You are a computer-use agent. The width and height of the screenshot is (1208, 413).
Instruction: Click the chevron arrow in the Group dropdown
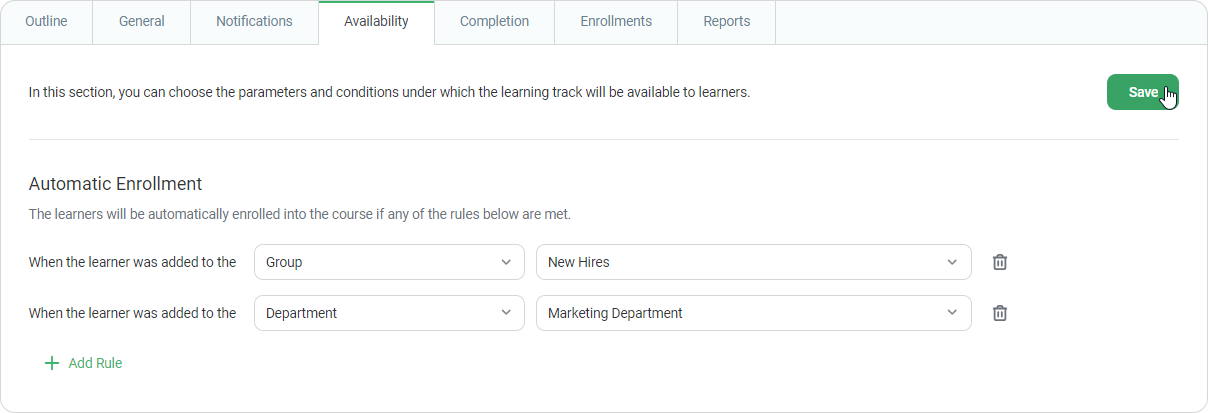pos(505,262)
